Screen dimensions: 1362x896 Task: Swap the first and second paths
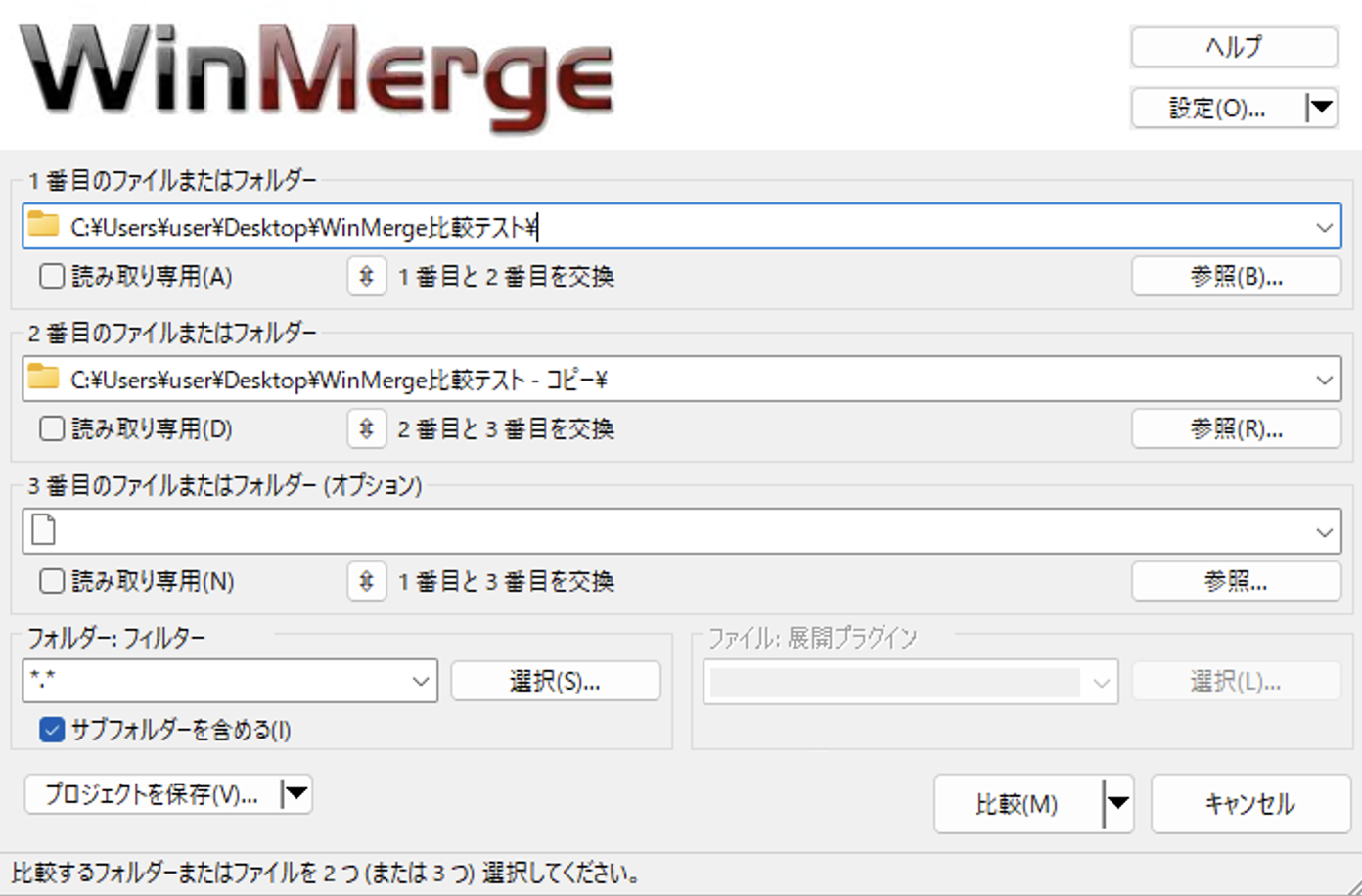tap(366, 276)
